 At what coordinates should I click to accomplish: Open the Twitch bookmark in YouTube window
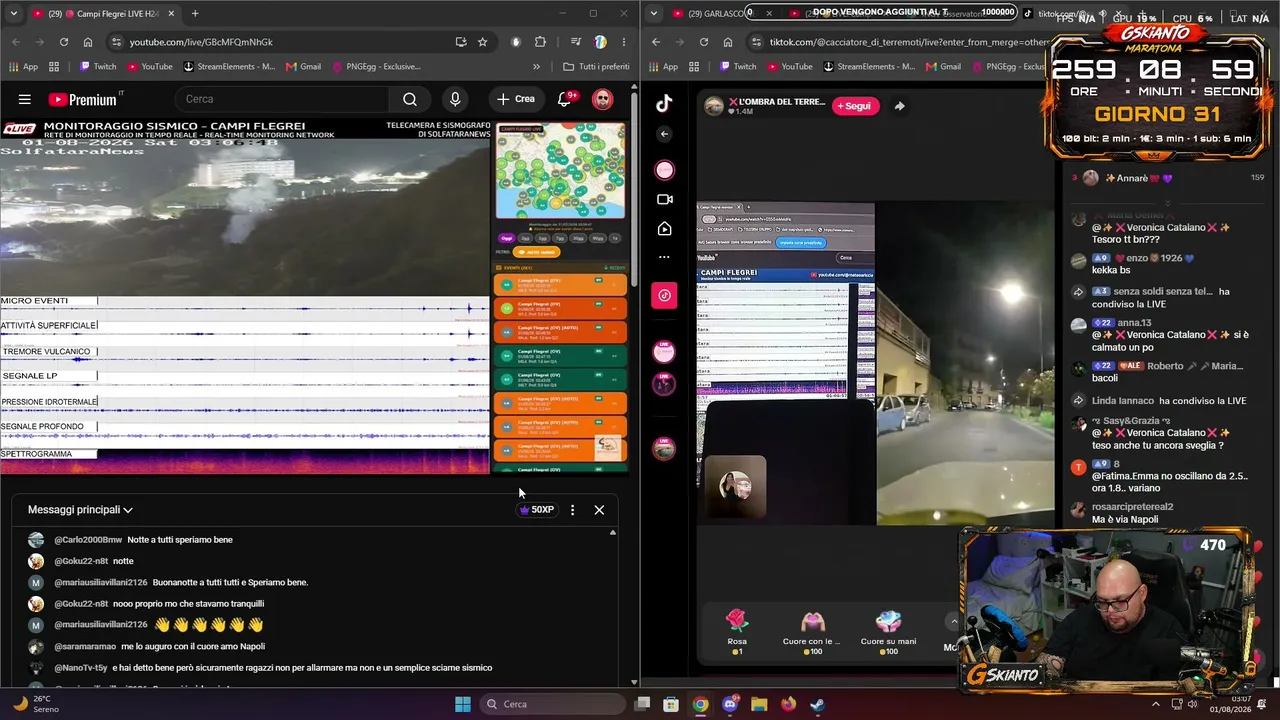tap(97, 67)
